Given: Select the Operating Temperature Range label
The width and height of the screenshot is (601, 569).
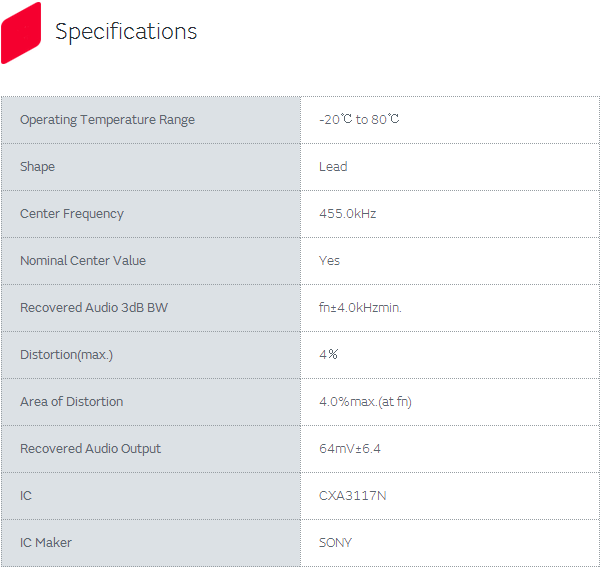Looking at the screenshot, I should pyautogui.click(x=107, y=120).
